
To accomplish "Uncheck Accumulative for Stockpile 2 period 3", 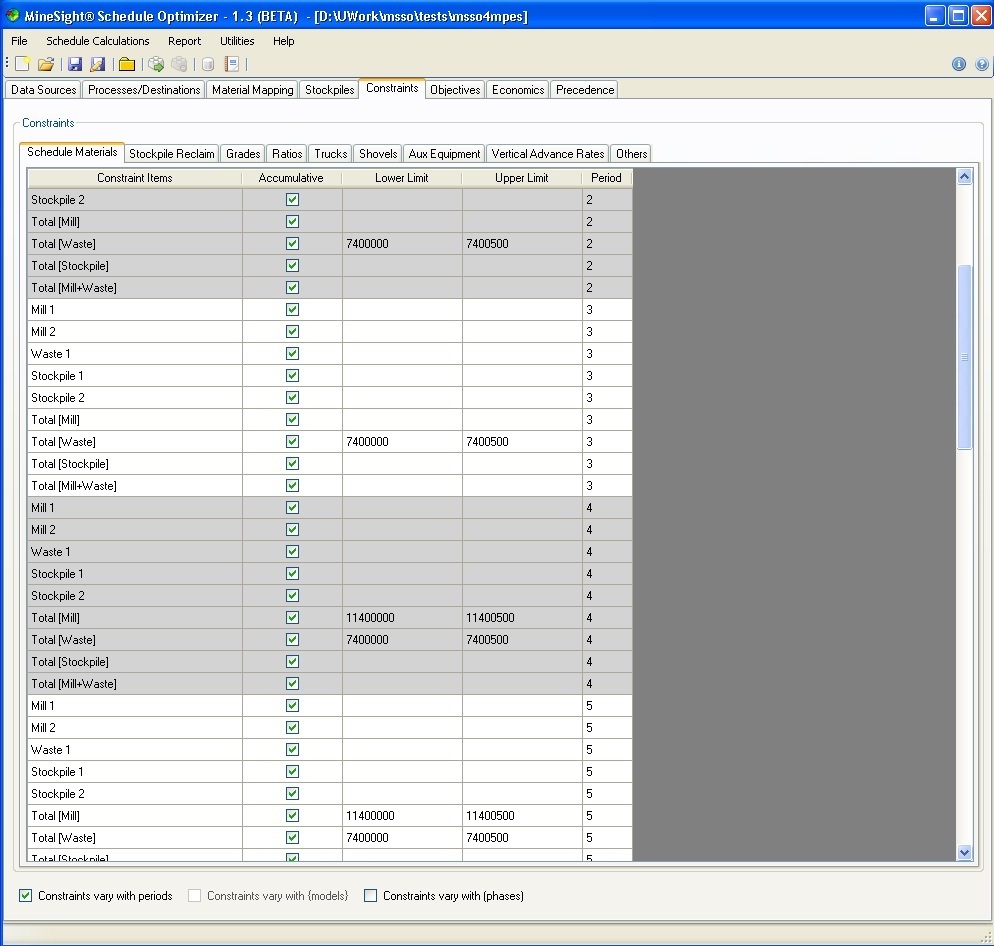I will (x=292, y=398).
